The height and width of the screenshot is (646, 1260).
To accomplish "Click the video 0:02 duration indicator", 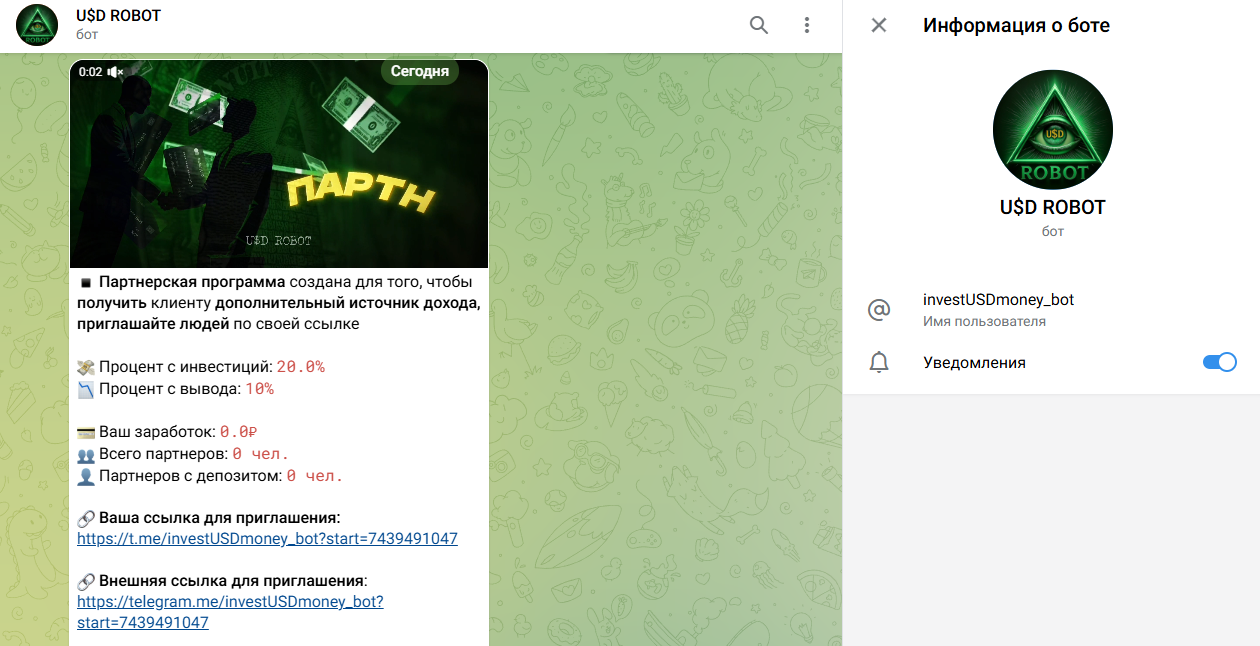I will click(x=90, y=72).
